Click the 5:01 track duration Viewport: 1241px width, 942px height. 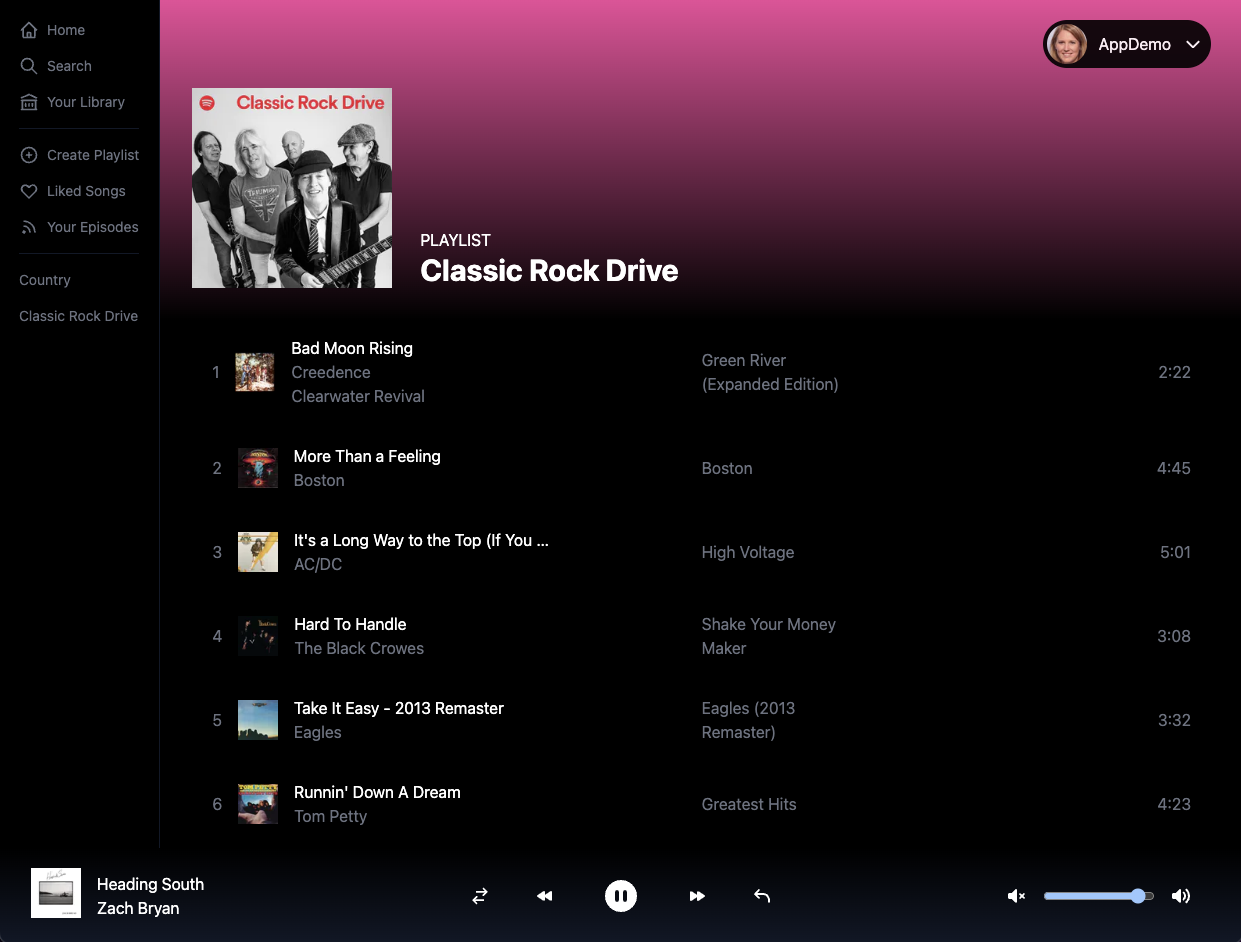(1175, 552)
